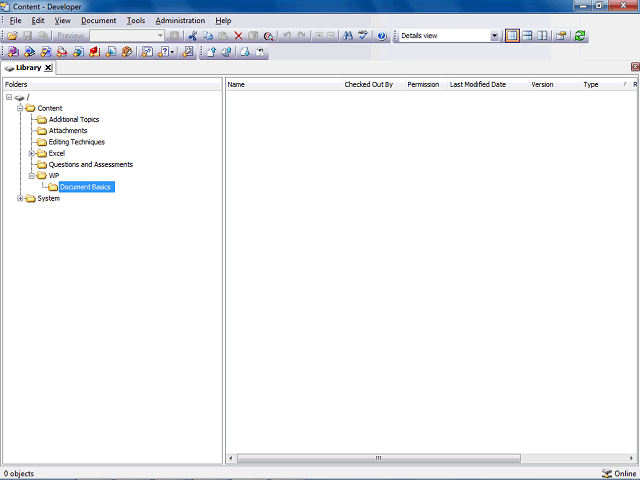Viewport: 640px width, 480px height.
Task: Open the Details view dropdown
Action: pyautogui.click(x=494, y=36)
